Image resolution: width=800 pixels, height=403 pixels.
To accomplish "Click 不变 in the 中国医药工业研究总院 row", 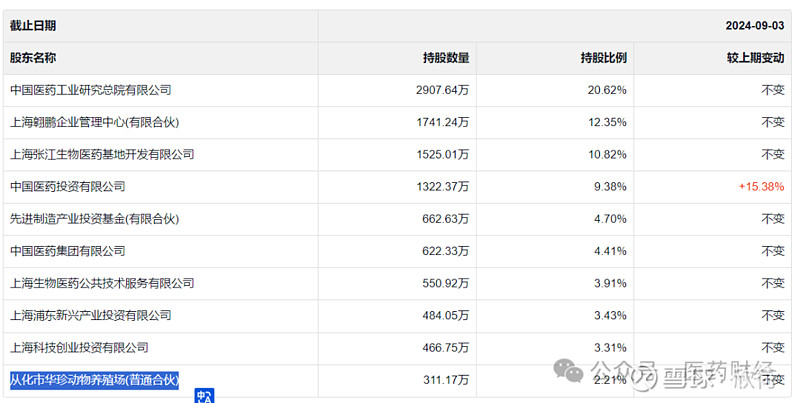I will pyautogui.click(x=773, y=90).
